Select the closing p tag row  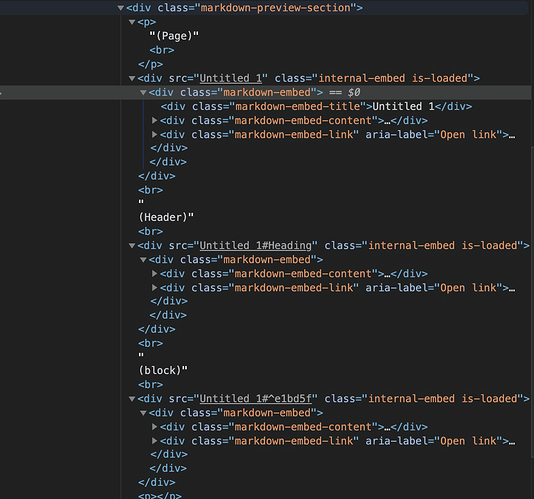tap(151, 64)
